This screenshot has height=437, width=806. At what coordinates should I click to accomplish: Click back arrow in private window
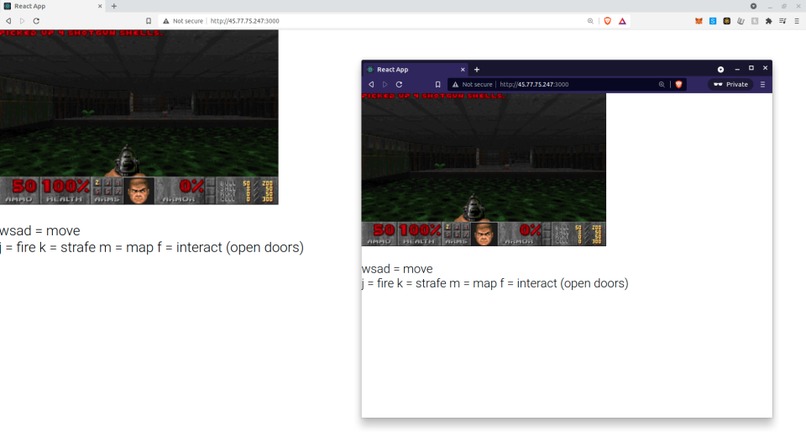371,84
